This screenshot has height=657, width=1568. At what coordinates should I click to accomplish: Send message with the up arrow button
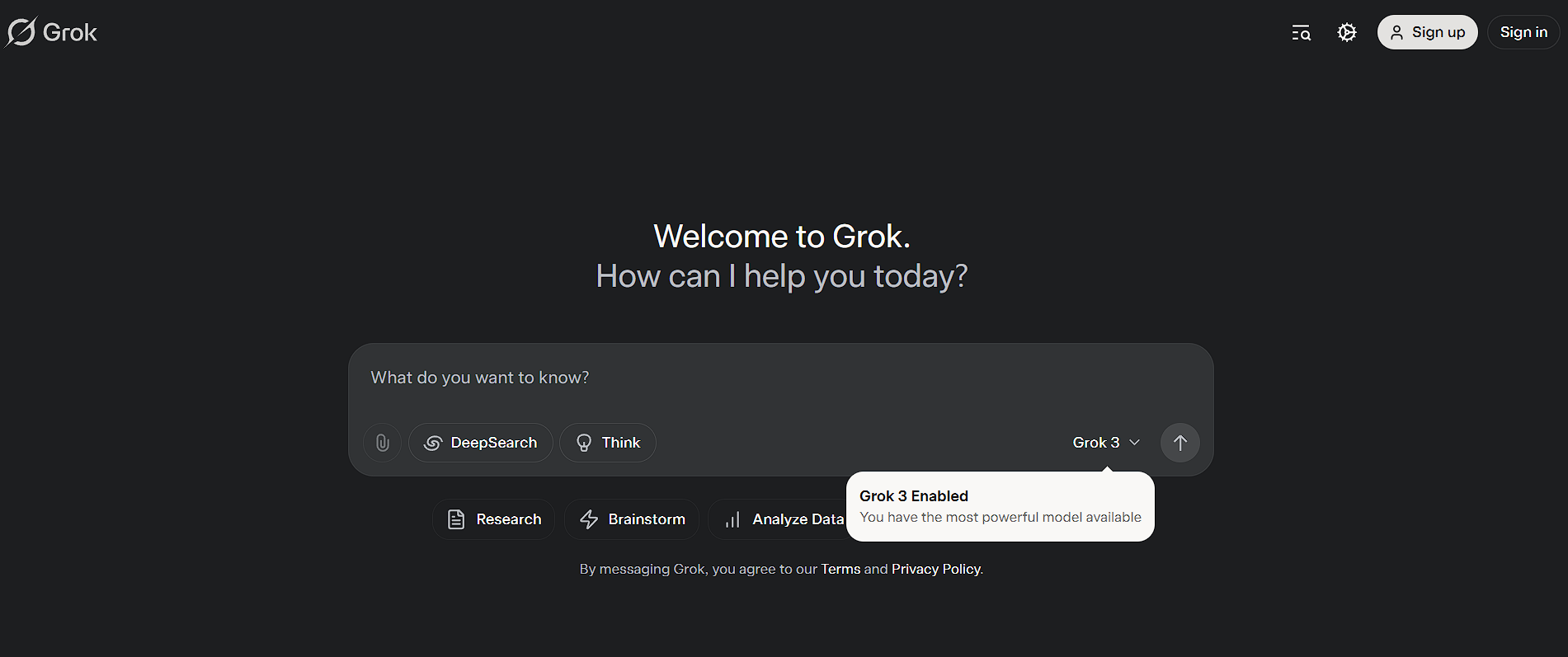1180,443
